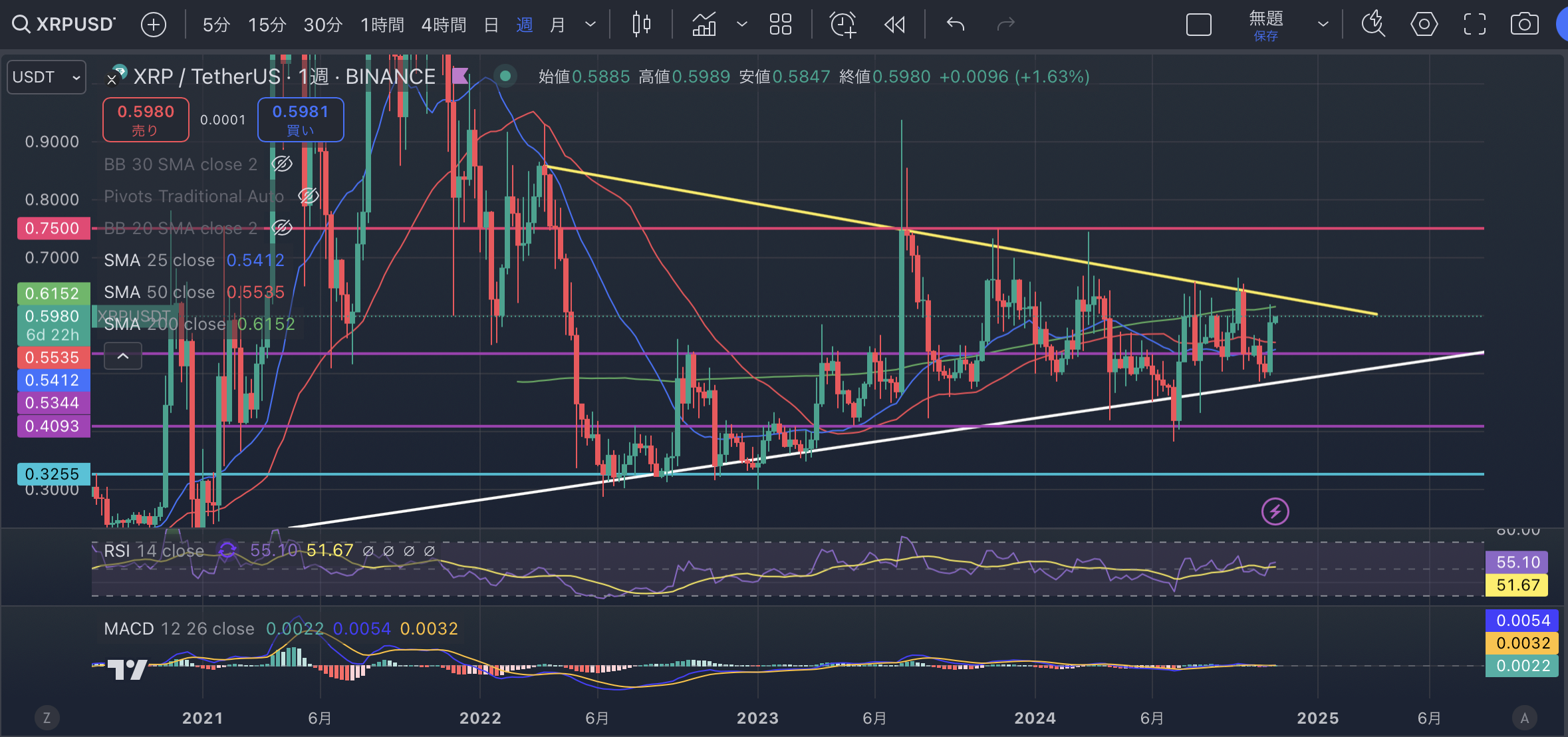Expand layout management dropdown arrow
Image resolution: width=1568 pixels, height=737 pixels.
tap(1323, 25)
